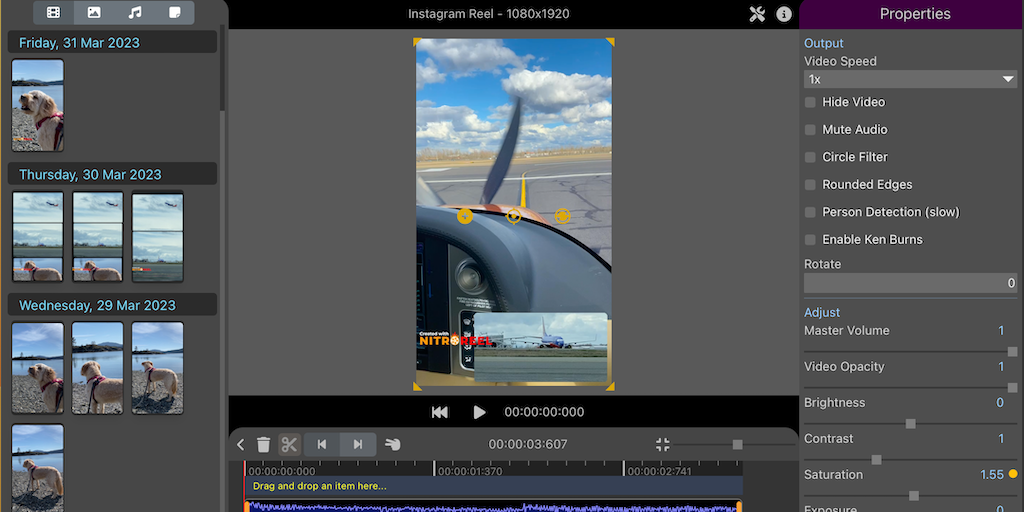Enable Person Detection (slow) checkbox
Viewport: 1024px width, 512px height.
tap(810, 212)
